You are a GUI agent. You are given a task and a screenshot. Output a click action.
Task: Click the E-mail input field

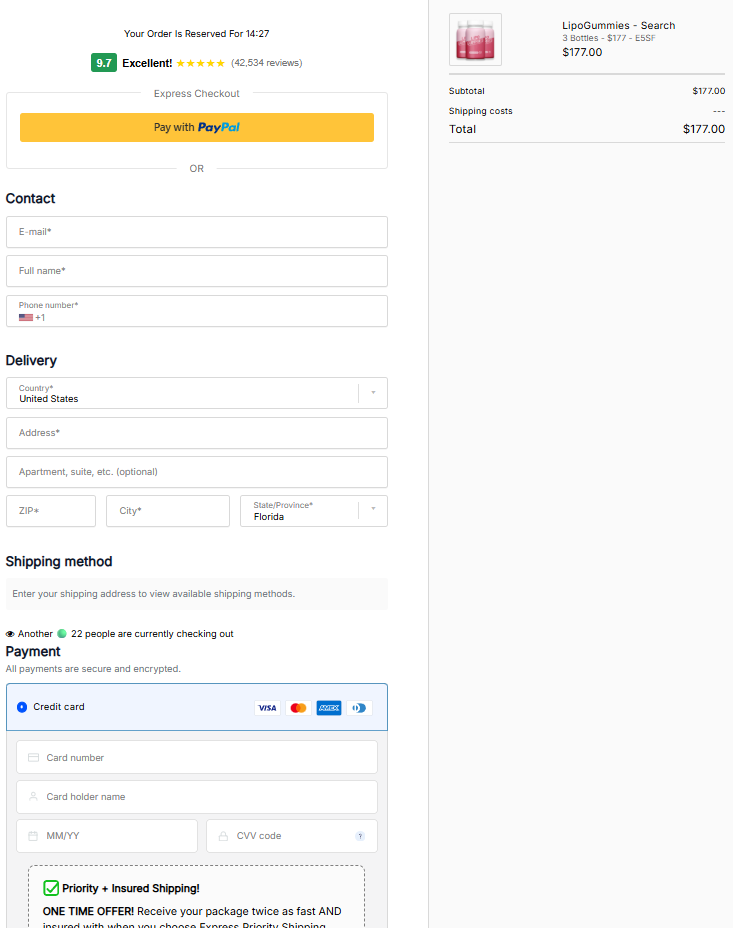pos(196,231)
